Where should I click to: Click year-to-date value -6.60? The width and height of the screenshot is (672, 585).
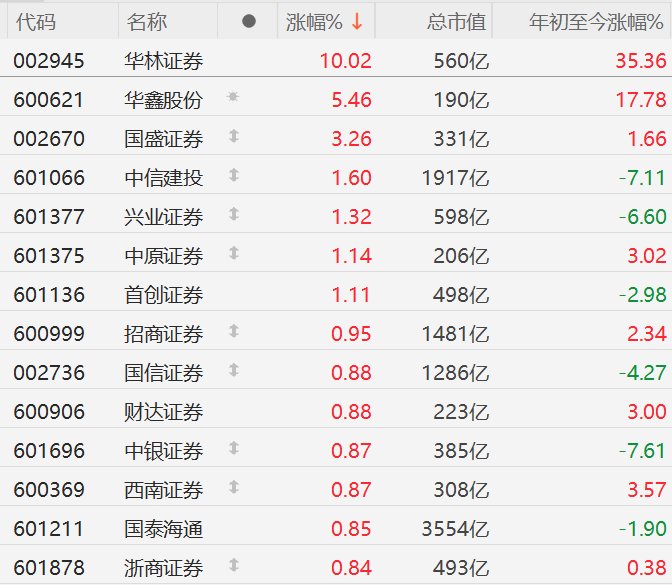click(642, 217)
